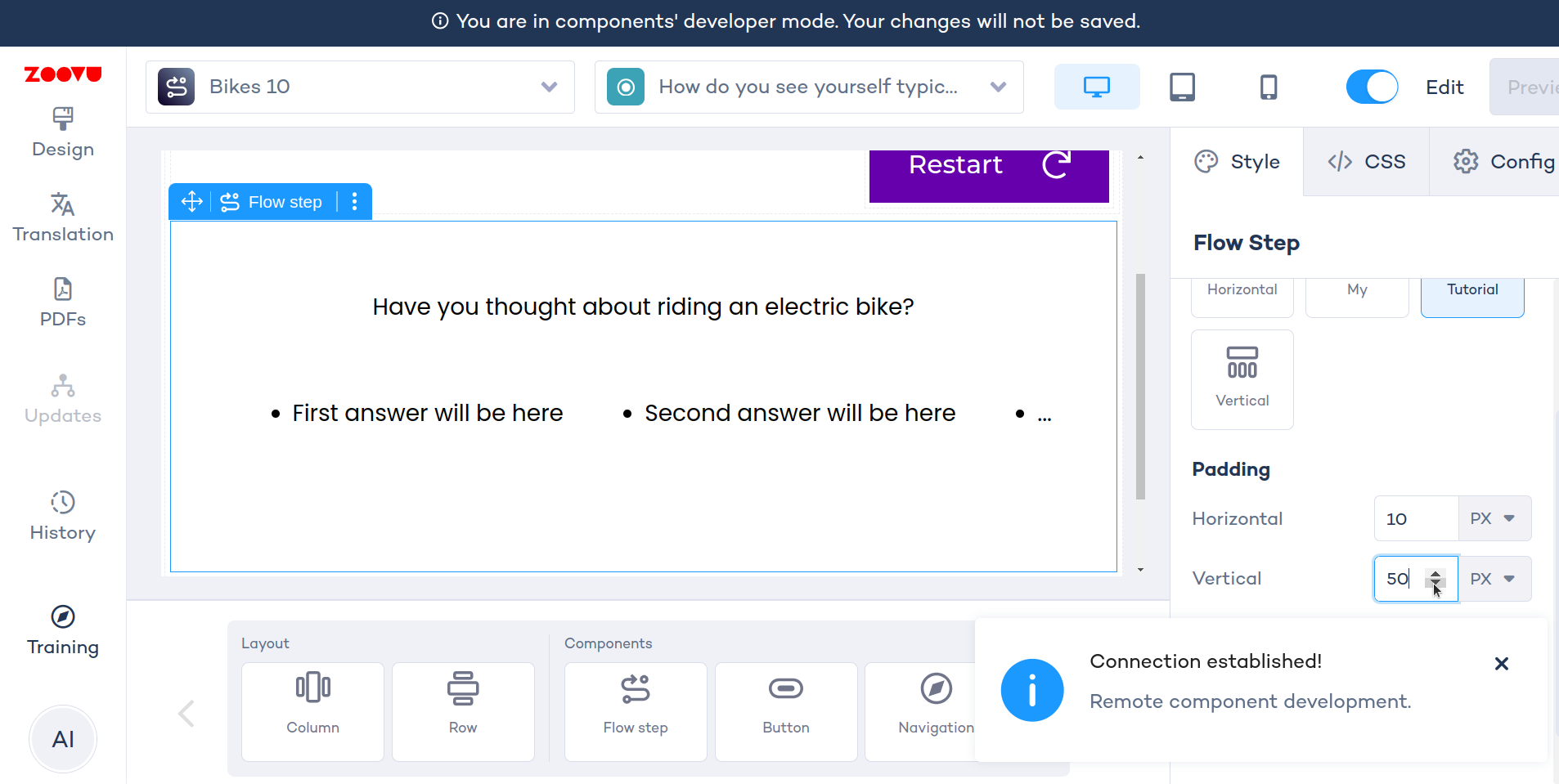
Task: Switch to tablet preview device
Action: 1182,87
